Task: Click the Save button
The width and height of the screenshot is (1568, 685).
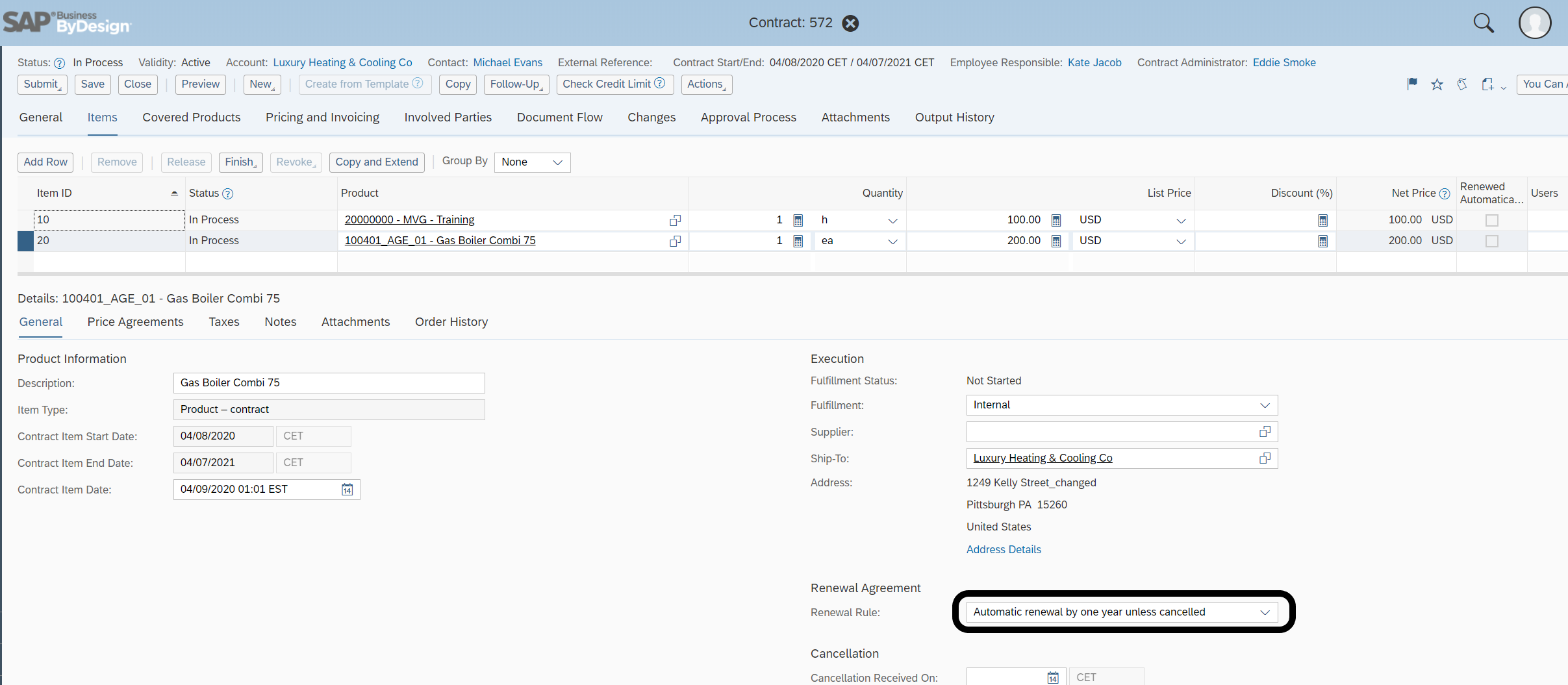Action: tap(93, 84)
